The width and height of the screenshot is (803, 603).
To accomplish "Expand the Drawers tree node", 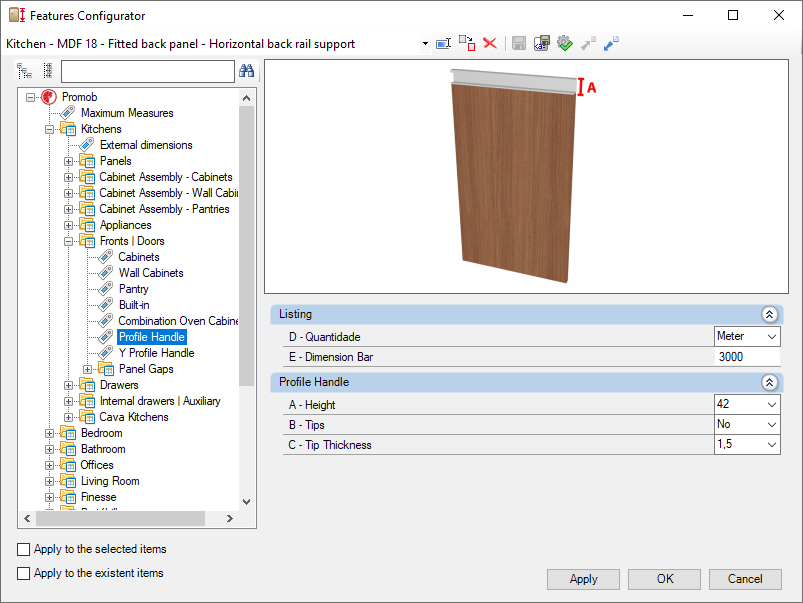I will [69, 385].
